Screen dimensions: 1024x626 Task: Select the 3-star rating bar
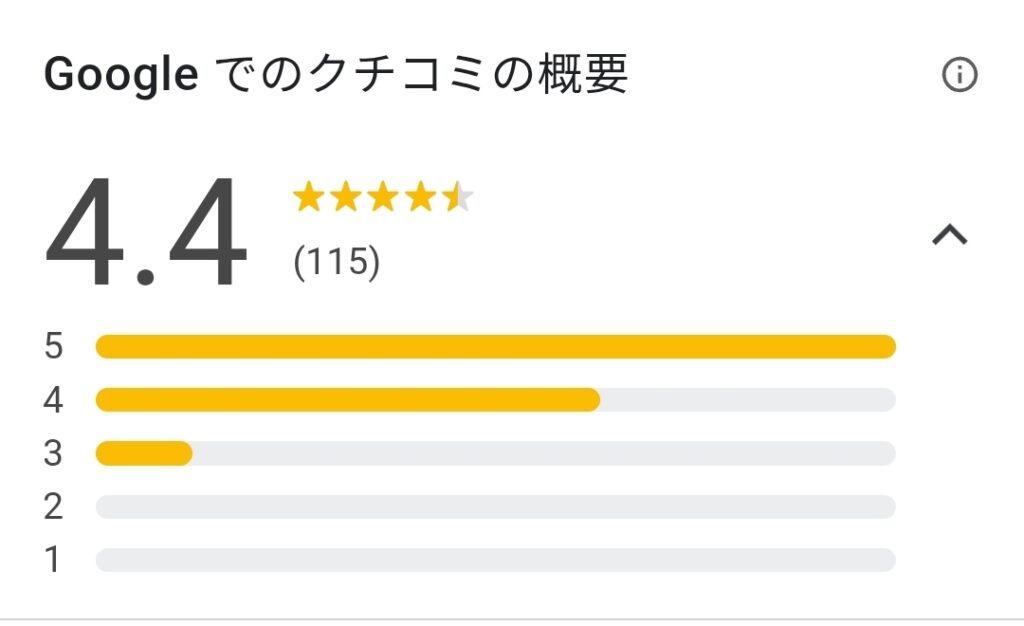(x=496, y=453)
